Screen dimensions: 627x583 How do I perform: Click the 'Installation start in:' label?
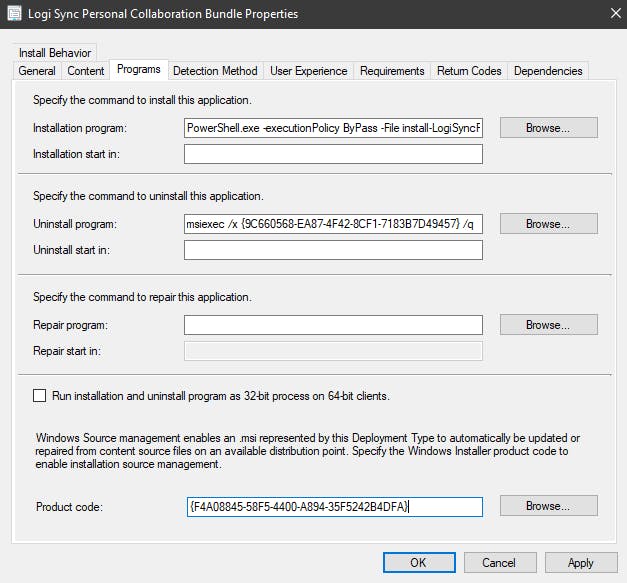[76, 154]
